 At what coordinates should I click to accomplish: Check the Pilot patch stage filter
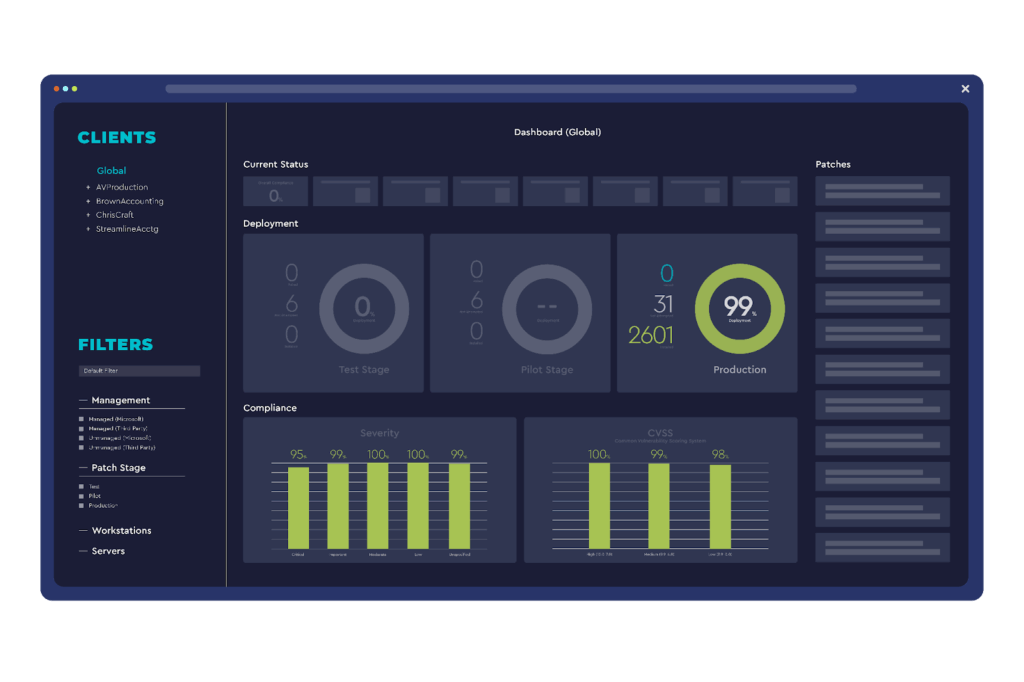(82, 496)
